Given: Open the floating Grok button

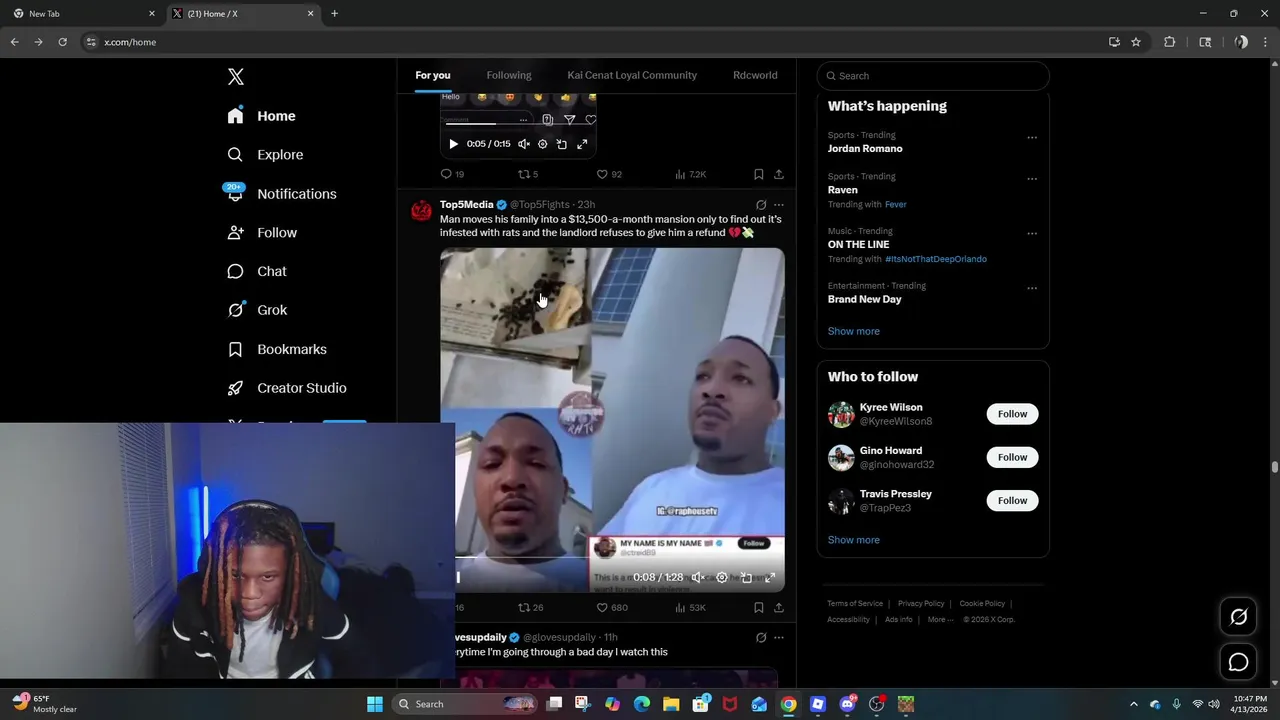Looking at the screenshot, I should [x=1238, y=617].
